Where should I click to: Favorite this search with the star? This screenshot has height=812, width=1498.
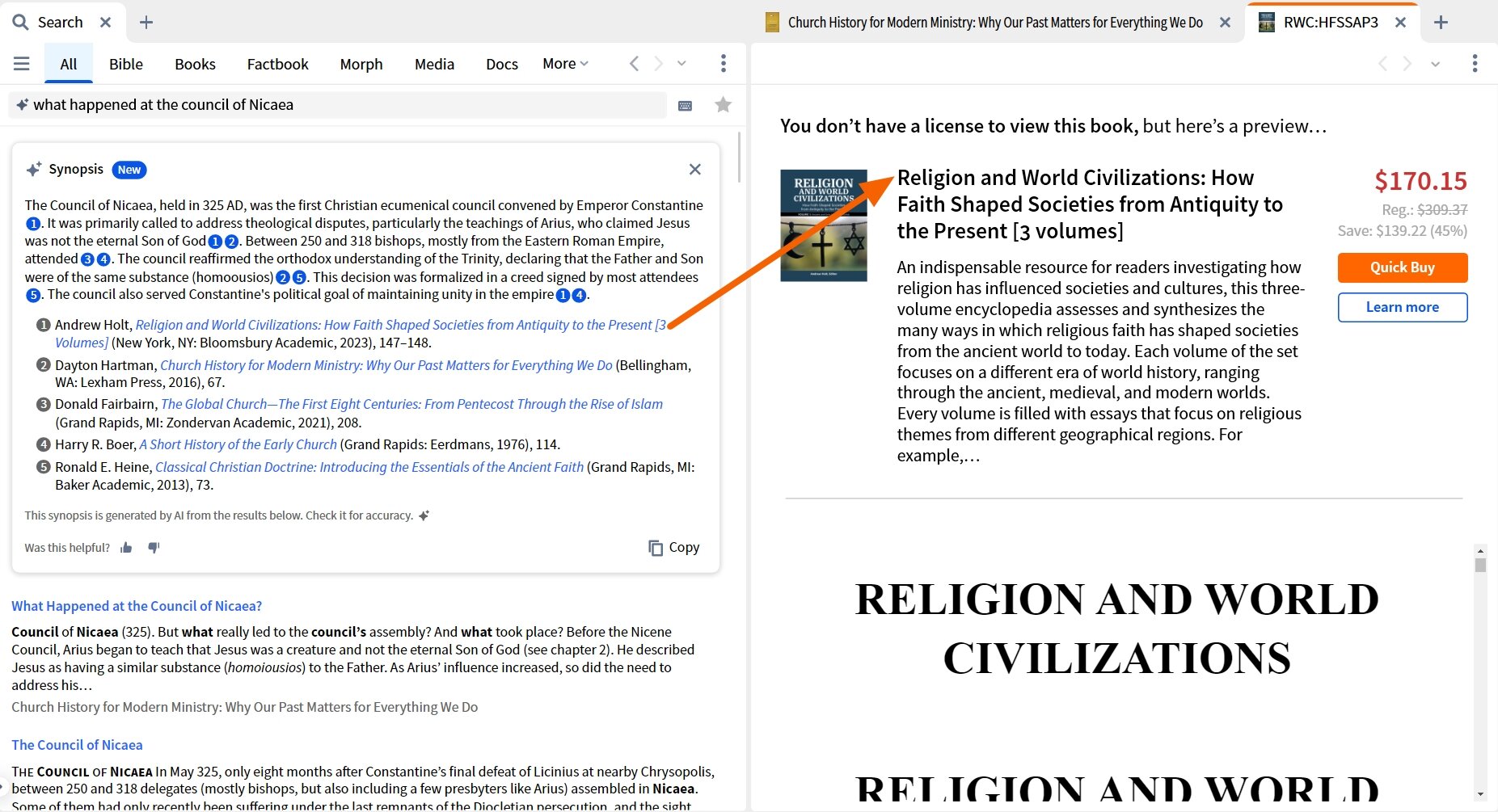pyautogui.click(x=724, y=104)
